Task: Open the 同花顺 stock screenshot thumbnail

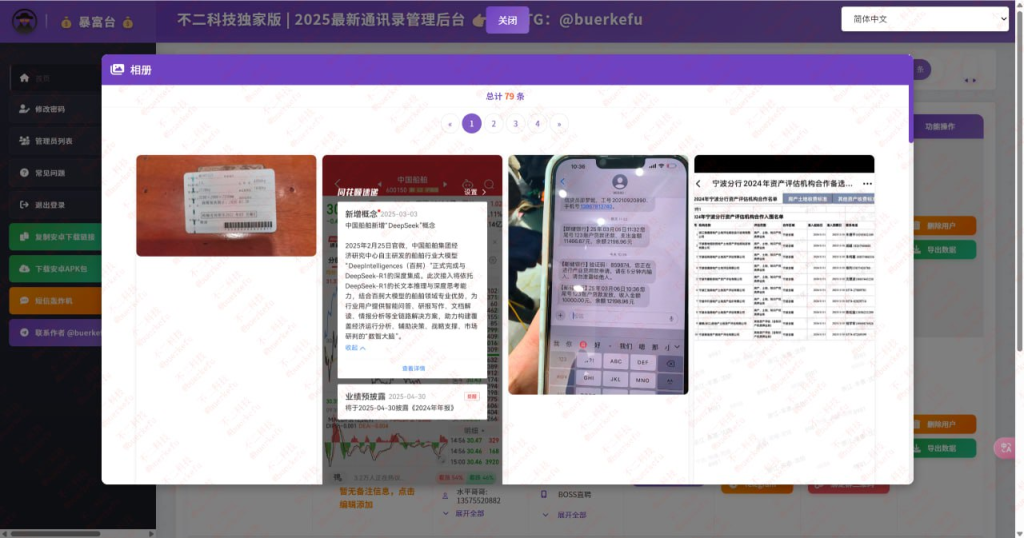Action: [x=412, y=319]
